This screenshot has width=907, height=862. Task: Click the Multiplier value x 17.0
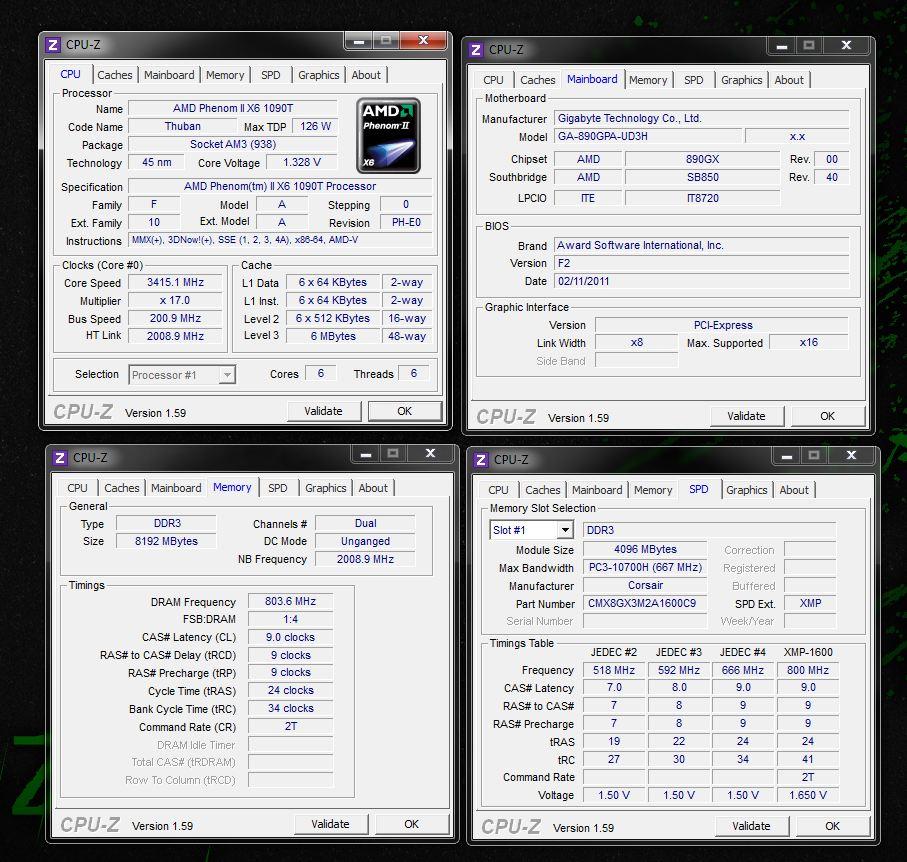coord(175,300)
